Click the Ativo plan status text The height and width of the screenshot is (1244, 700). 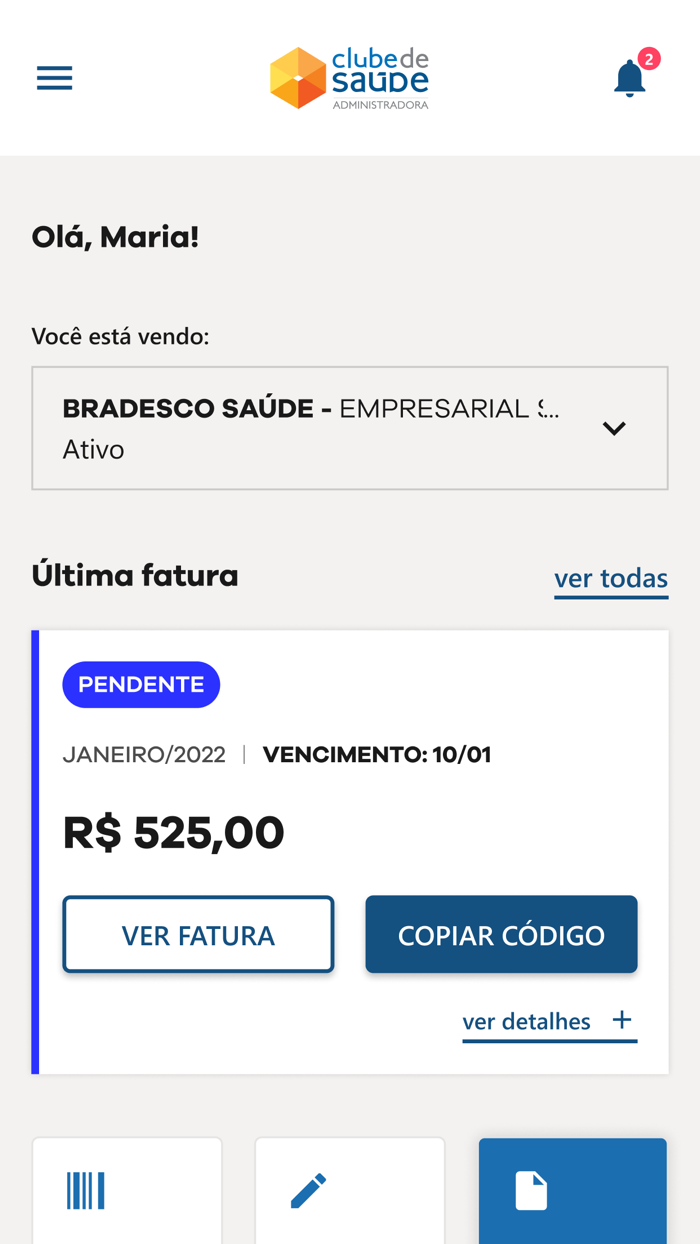(x=93, y=449)
